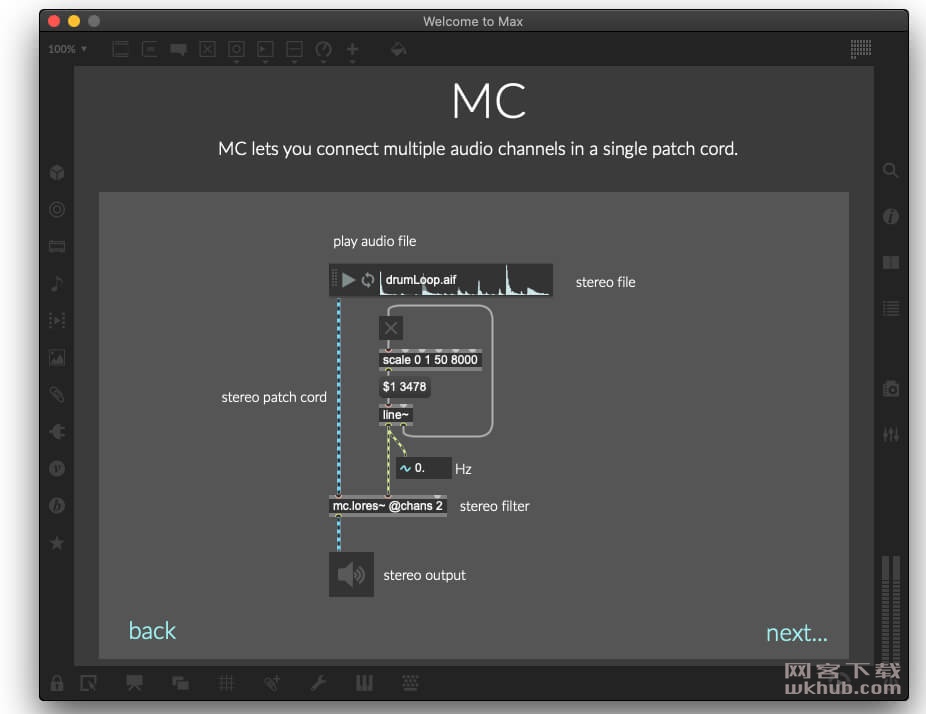This screenshot has height=714, width=926.
Task: Toggle loop on the drumLoop.aif player
Action: point(367,280)
